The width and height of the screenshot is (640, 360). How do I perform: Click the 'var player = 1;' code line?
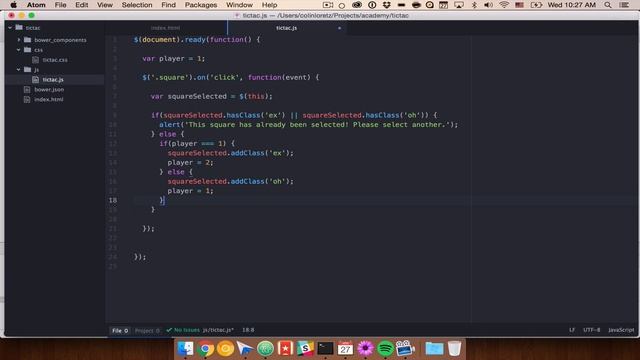(x=173, y=58)
